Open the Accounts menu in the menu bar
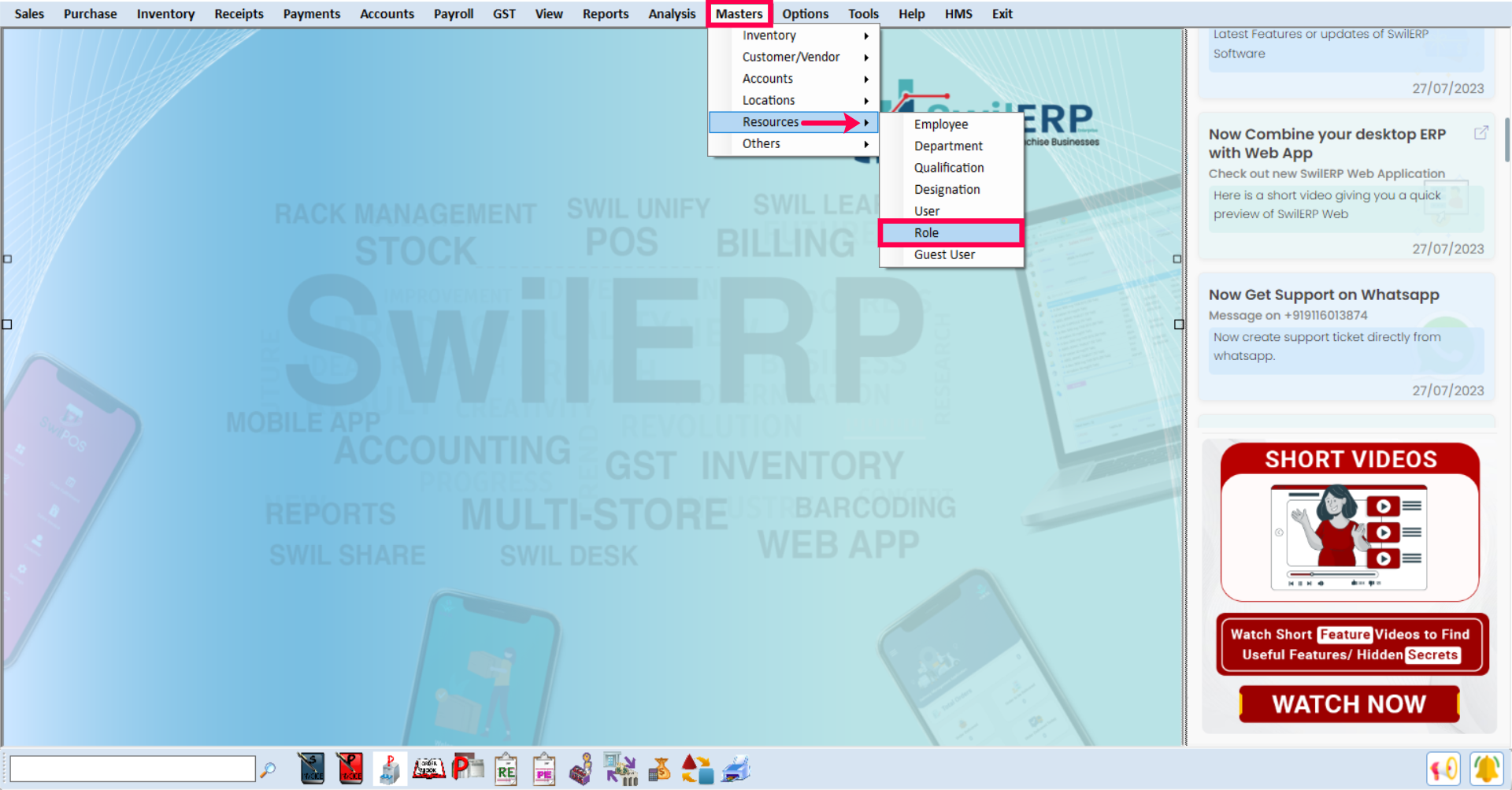 (x=387, y=13)
